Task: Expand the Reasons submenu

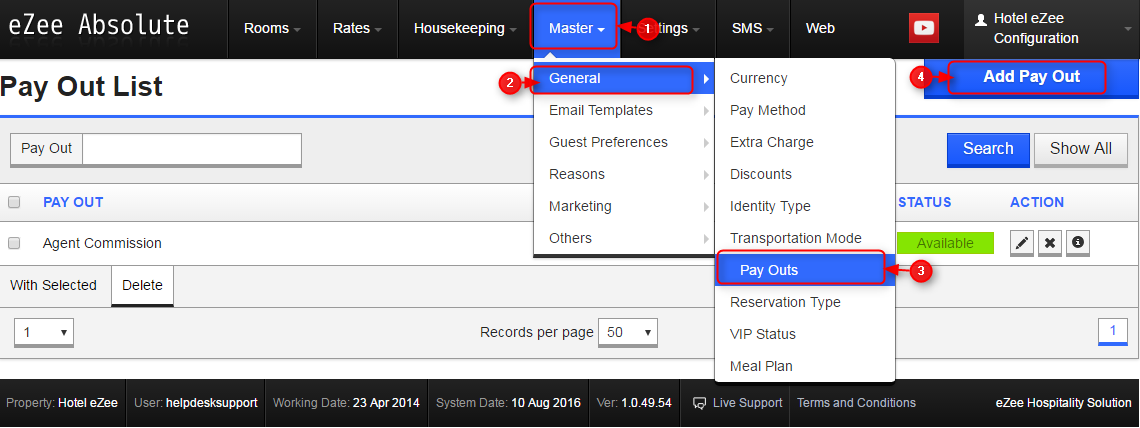Action: pos(624,174)
